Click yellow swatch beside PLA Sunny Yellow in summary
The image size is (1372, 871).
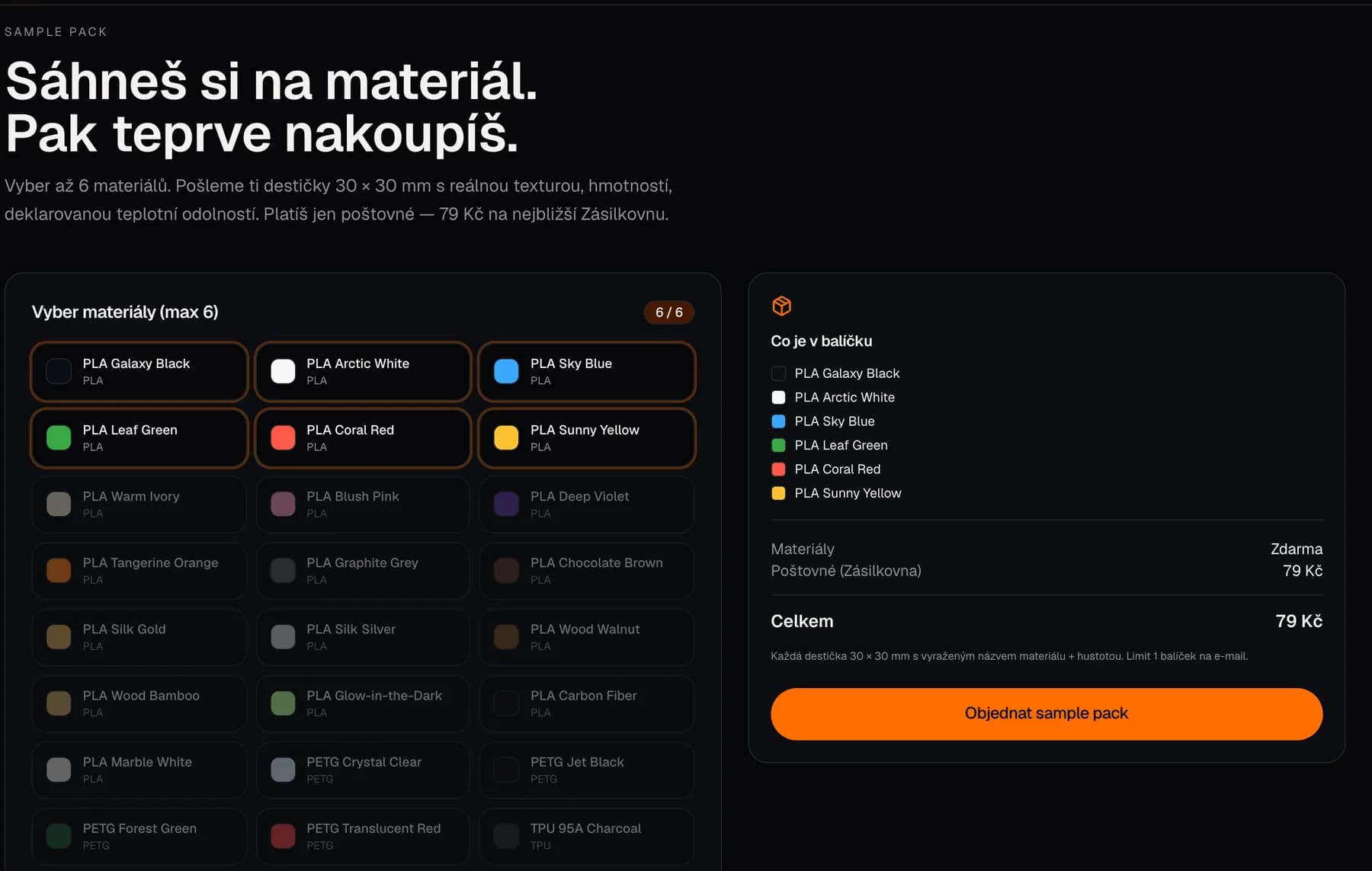point(778,493)
